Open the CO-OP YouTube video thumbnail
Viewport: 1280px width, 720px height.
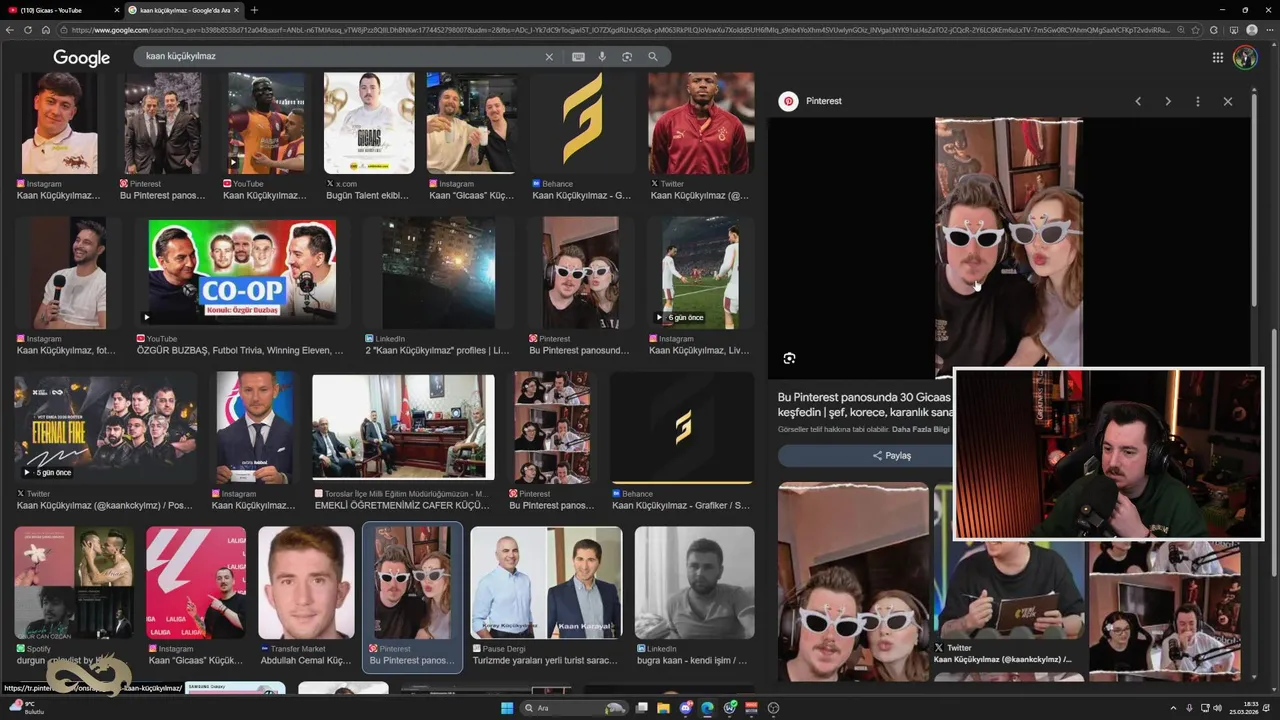pos(241,274)
